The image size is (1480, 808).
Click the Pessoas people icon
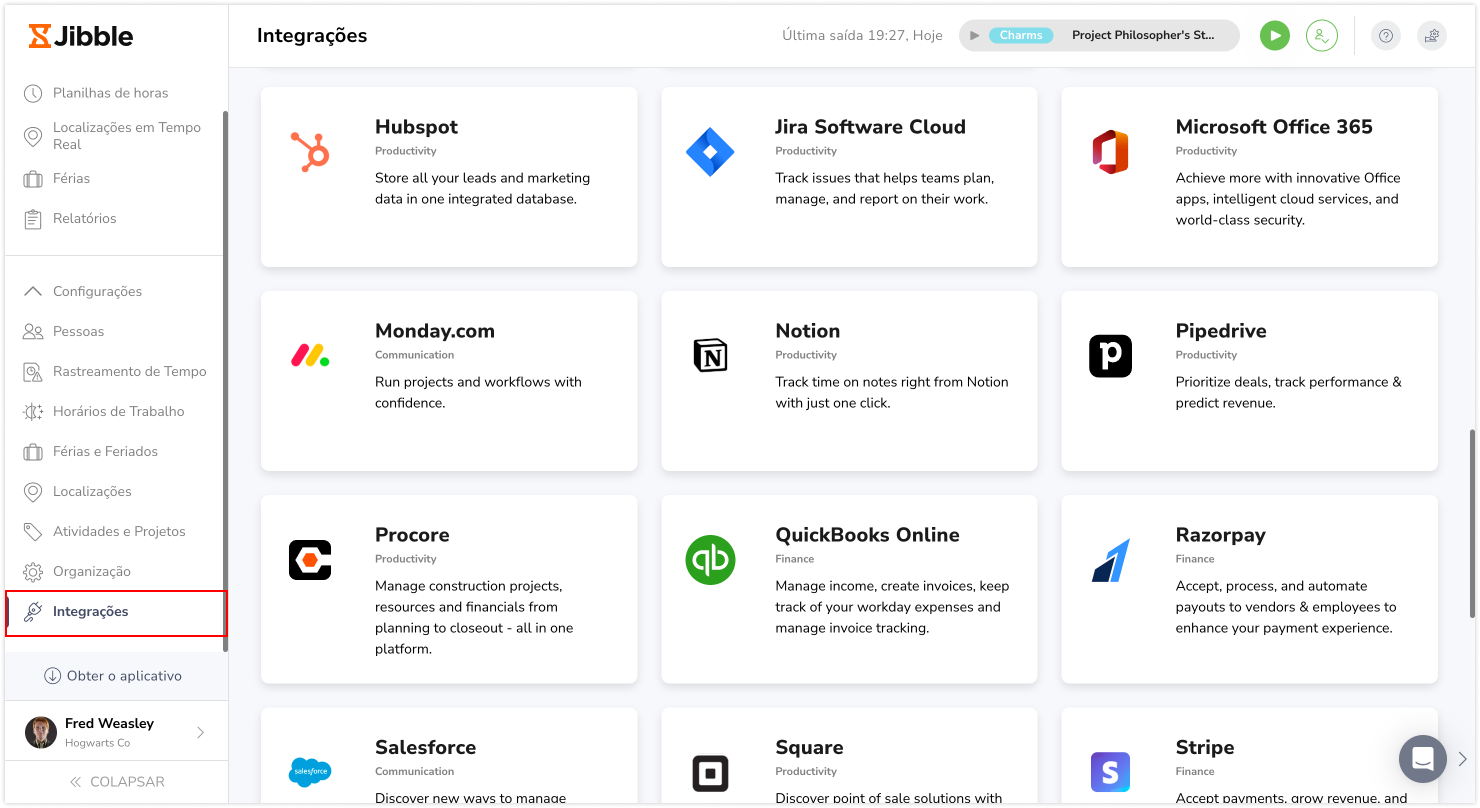[33, 331]
